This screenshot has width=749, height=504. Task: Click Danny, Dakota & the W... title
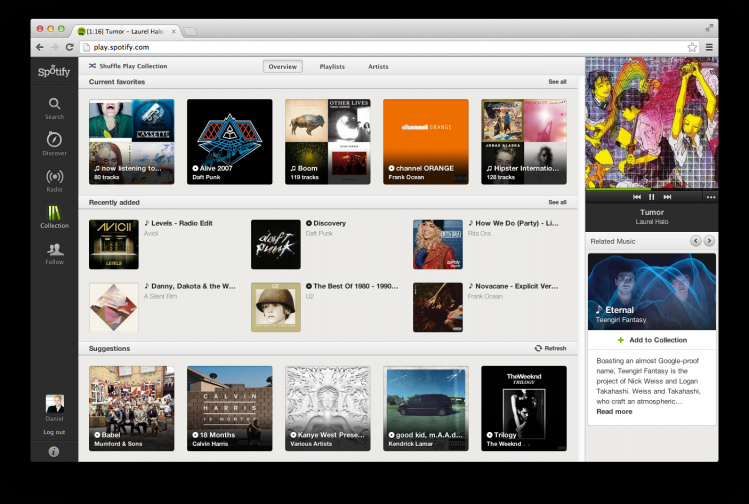tap(193, 286)
